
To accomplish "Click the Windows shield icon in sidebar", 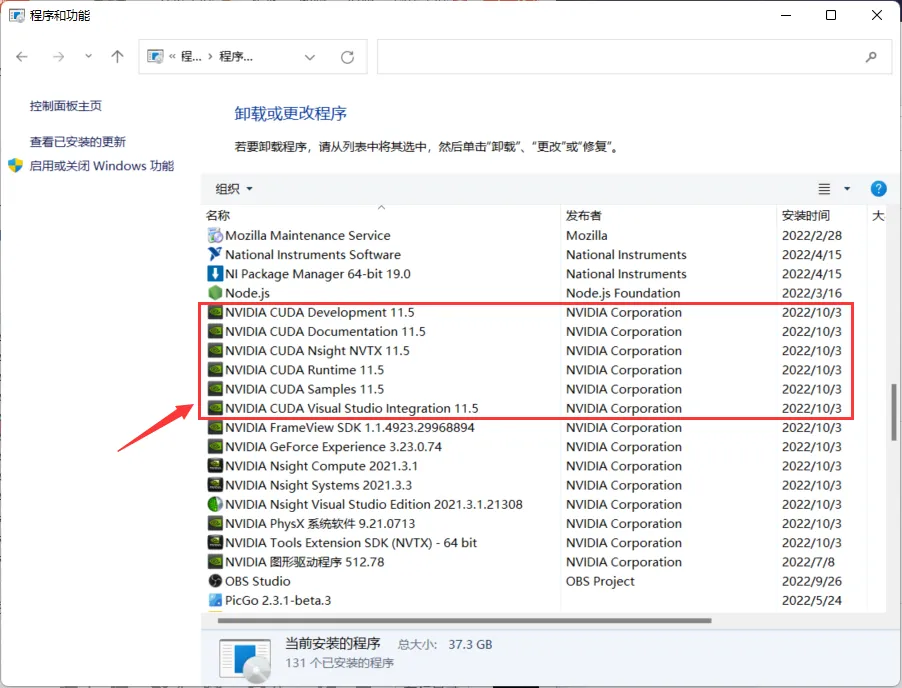I will pyautogui.click(x=16, y=166).
